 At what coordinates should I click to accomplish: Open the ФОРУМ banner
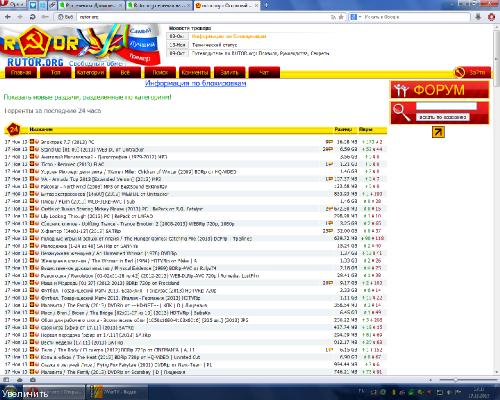pyautogui.click(x=440, y=90)
